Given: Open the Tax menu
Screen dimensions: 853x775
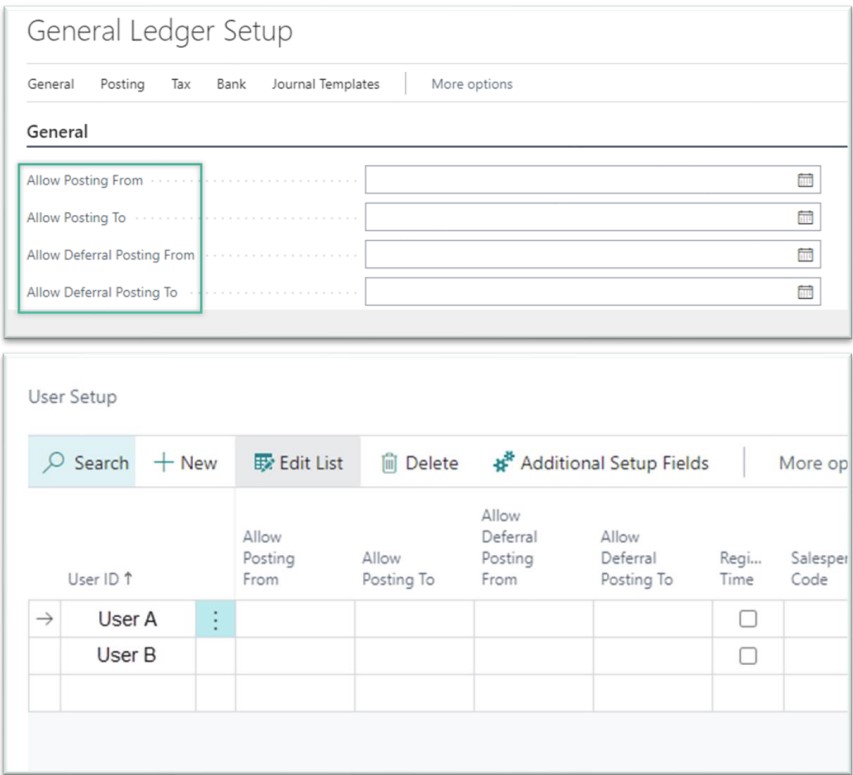Looking at the screenshot, I should coord(181,84).
